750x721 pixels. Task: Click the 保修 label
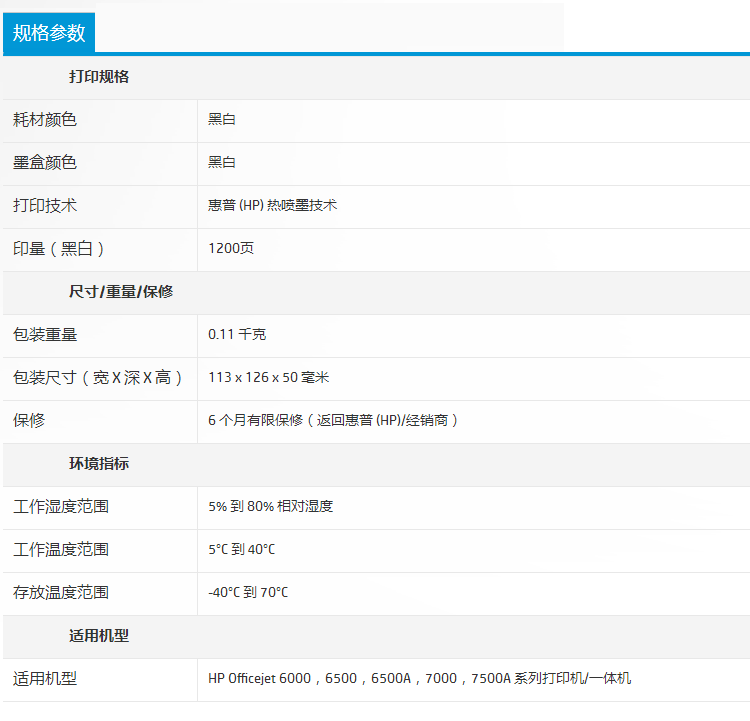pos(29,421)
